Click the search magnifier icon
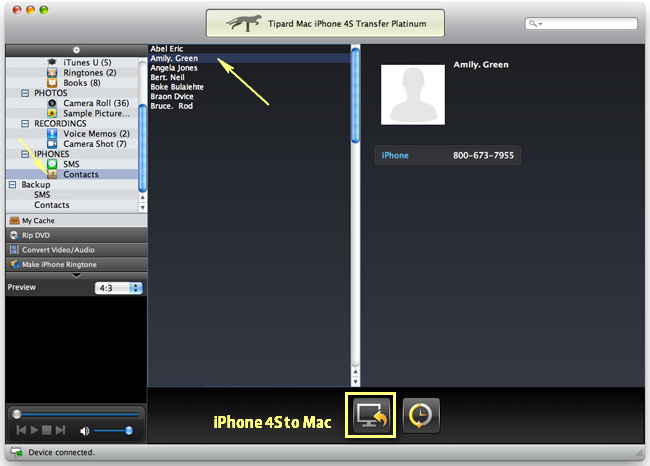This screenshot has height=466, width=650. click(x=535, y=24)
